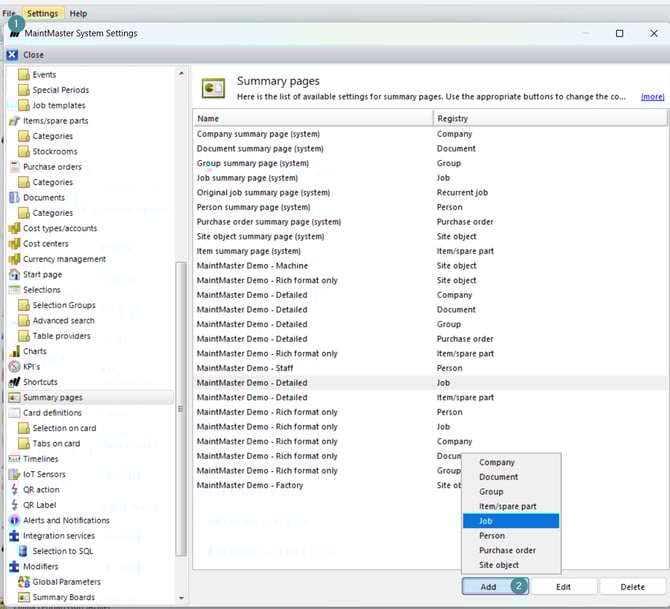Screen dimensions: 670x609
Task: Open the Shortcuts icon in tree
Action: [14, 382]
